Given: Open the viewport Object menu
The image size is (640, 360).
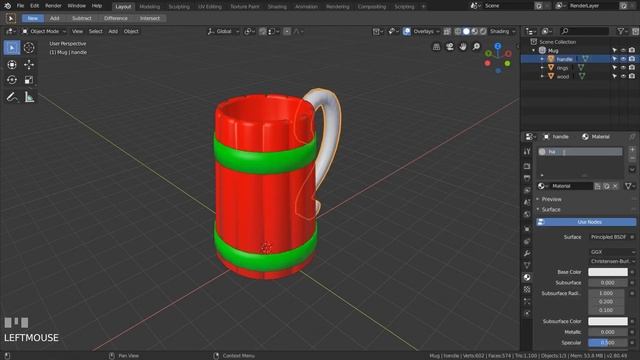Looking at the screenshot, I should click(x=131, y=31).
